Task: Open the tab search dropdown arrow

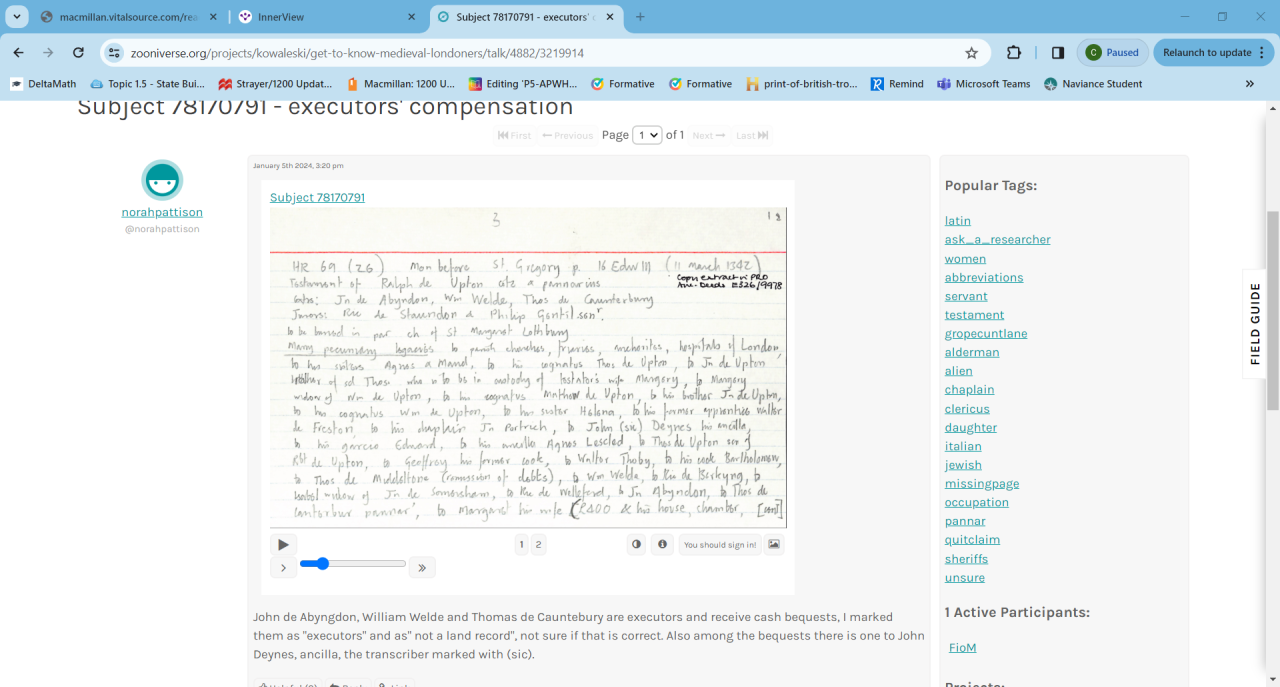Action: [x=17, y=17]
